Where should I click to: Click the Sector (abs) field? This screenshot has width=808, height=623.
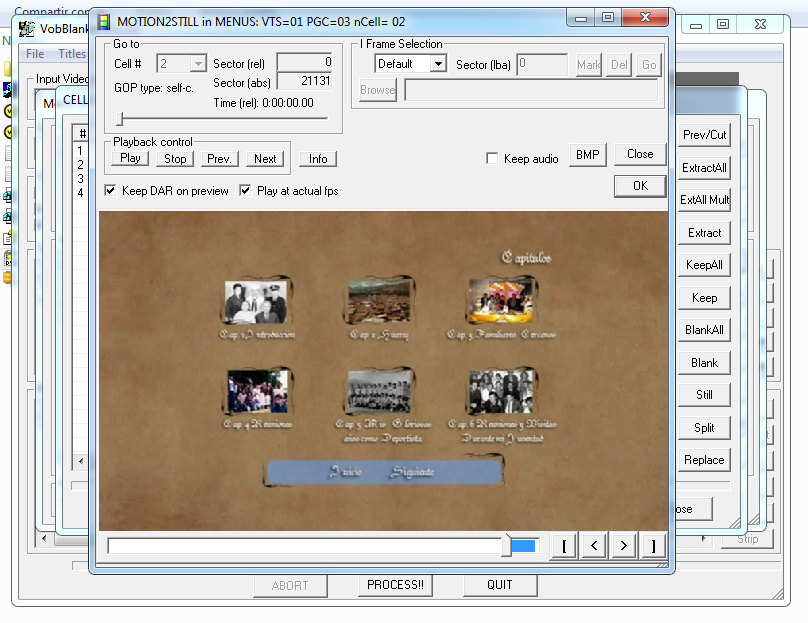[x=305, y=81]
